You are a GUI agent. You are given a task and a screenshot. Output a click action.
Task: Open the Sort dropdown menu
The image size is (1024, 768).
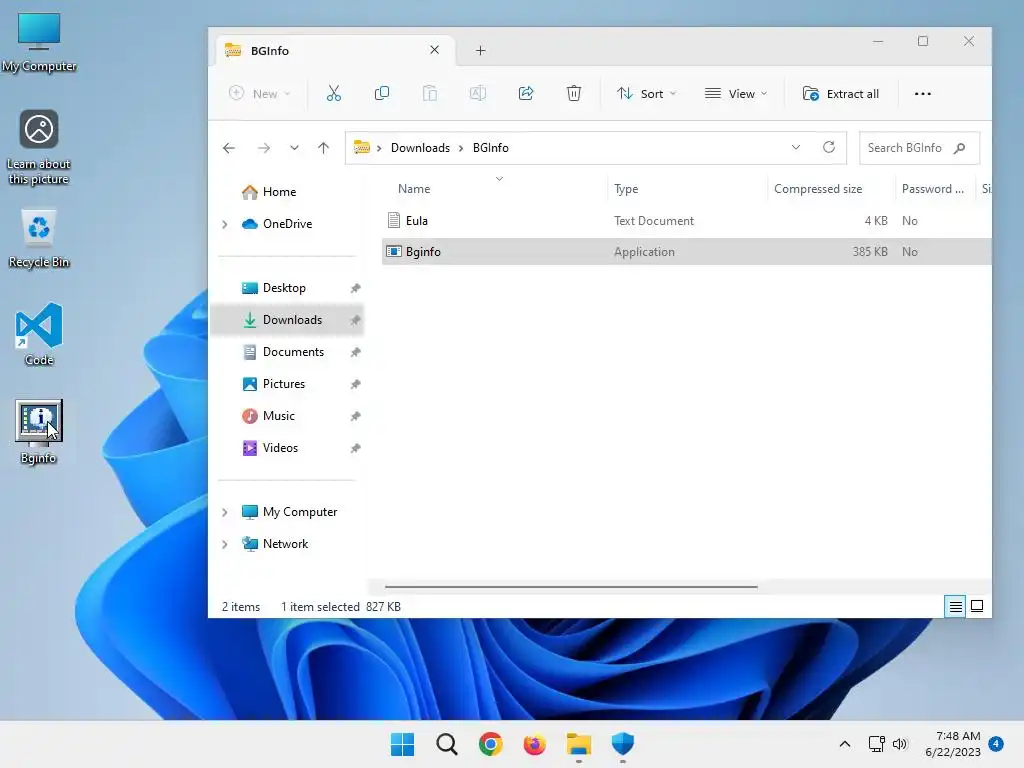point(647,93)
